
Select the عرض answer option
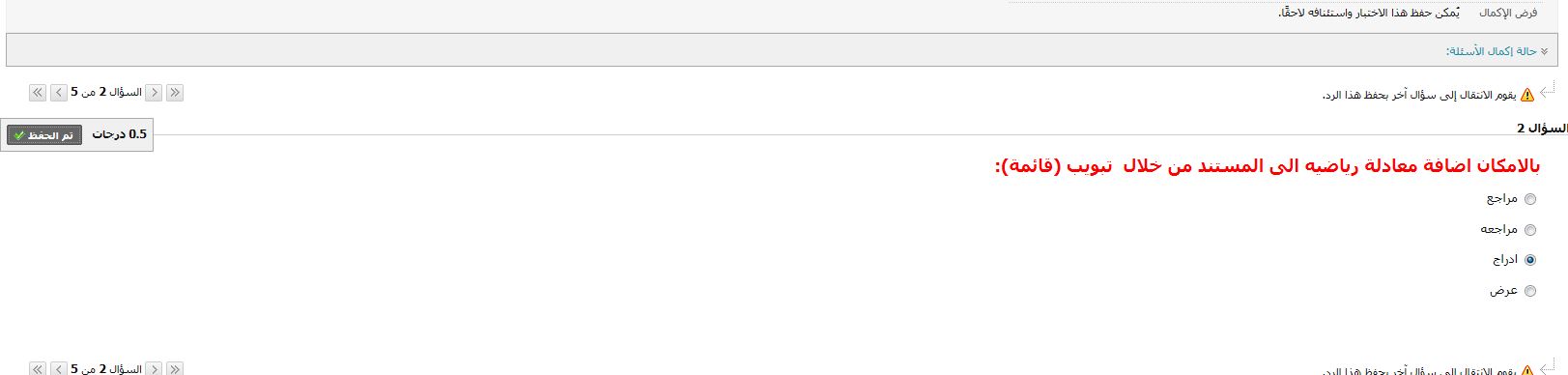click(1529, 291)
